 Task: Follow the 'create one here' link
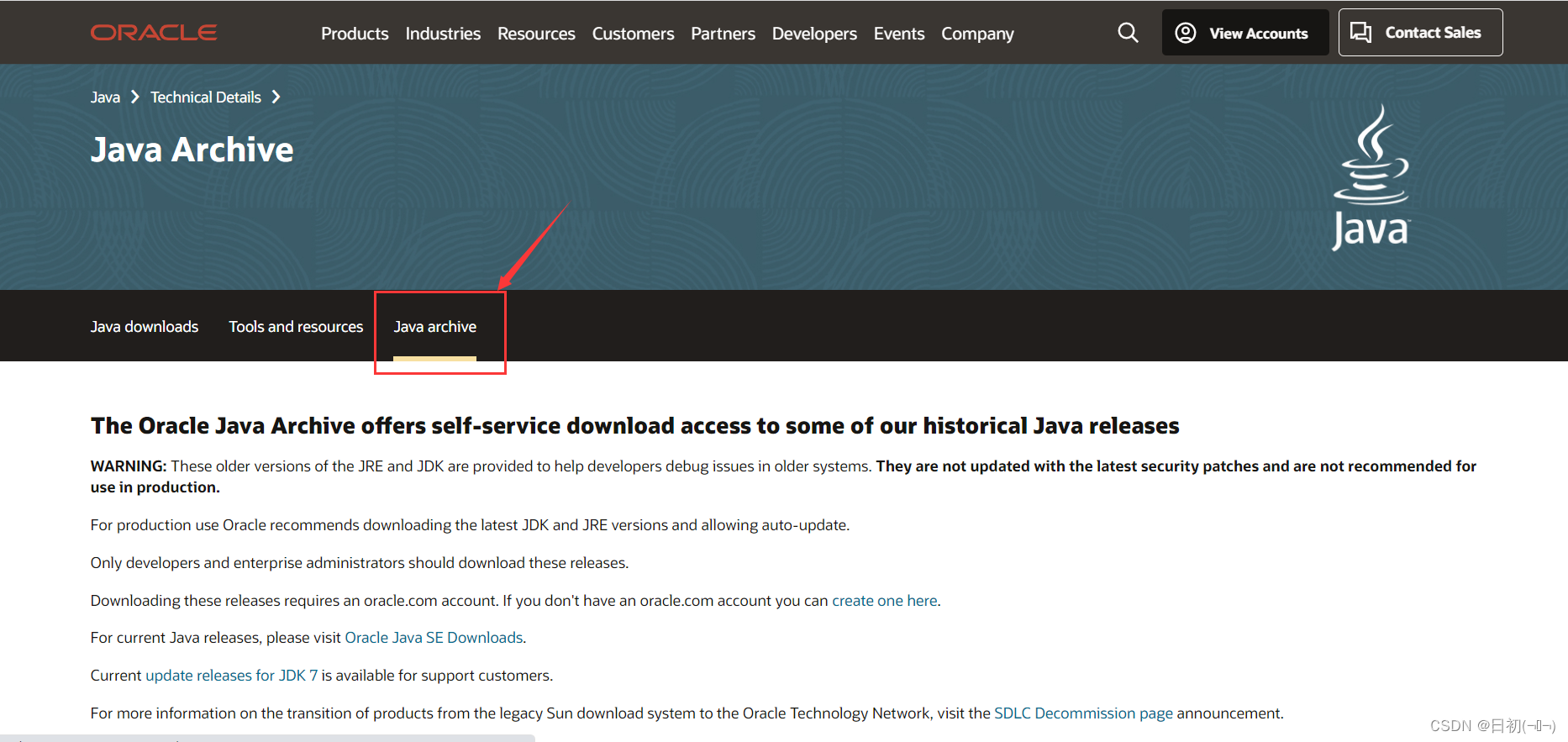click(885, 601)
